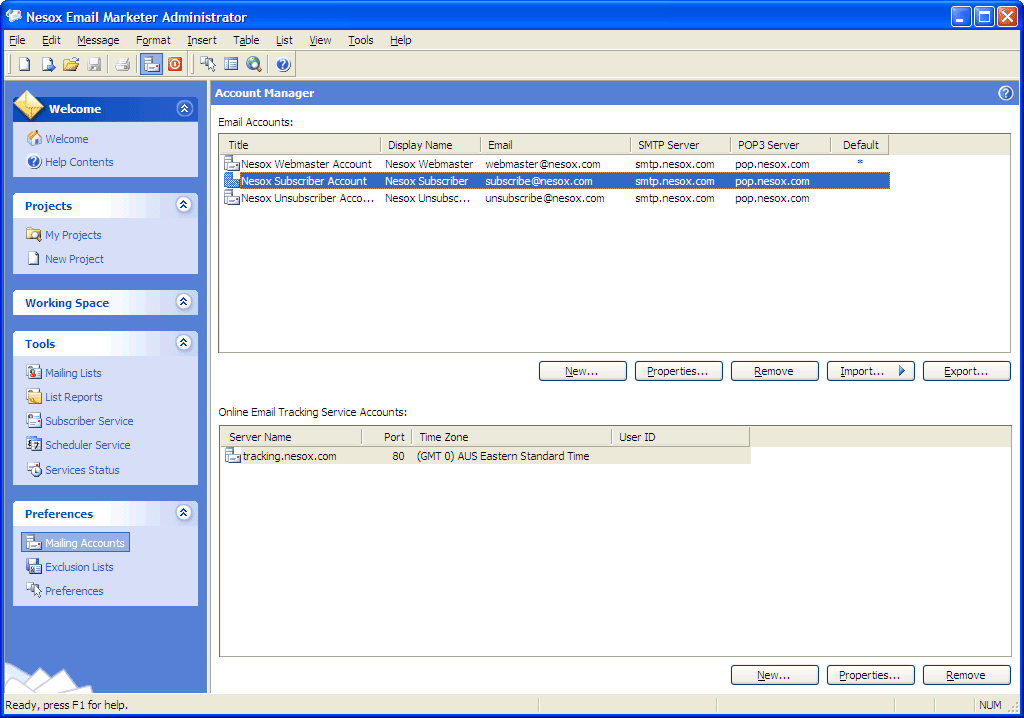The width and height of the screenshot is (1024, 718).
Task: Collapse the Tools panel
Action: click(184, 342)
